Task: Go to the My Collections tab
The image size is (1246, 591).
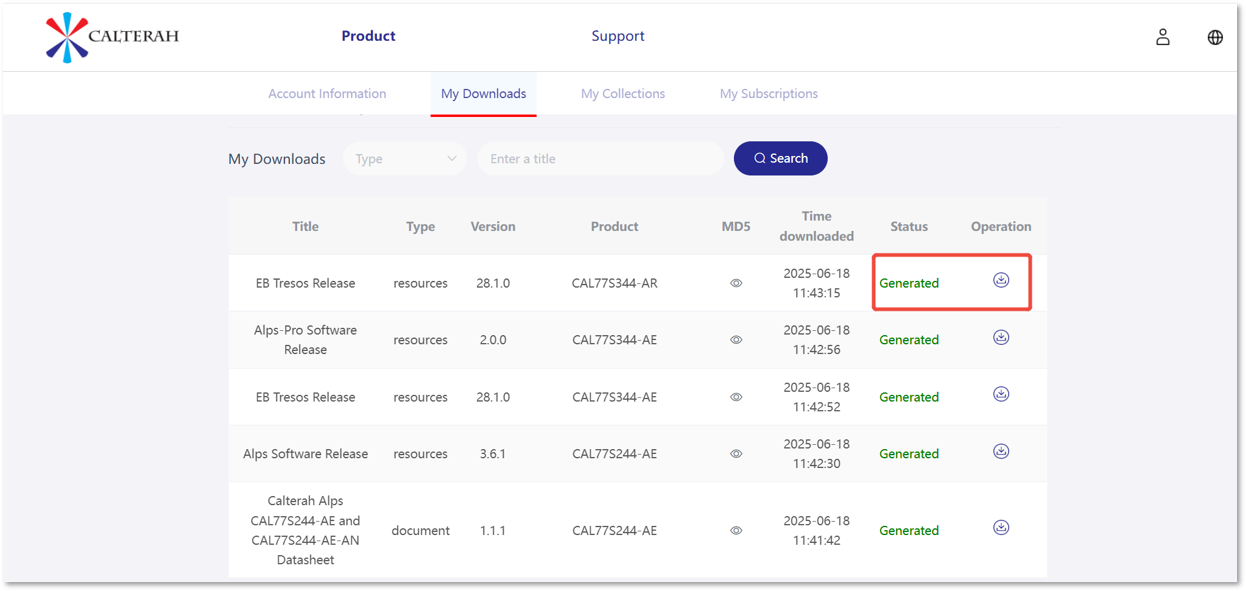Action: pyautogui.click(x=623, y=94)
